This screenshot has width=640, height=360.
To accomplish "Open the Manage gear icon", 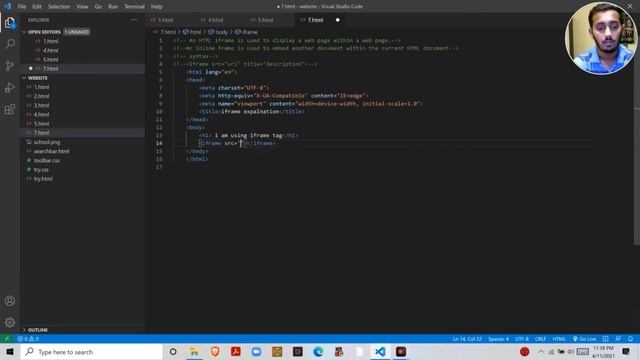I will [x=10, y=322].
